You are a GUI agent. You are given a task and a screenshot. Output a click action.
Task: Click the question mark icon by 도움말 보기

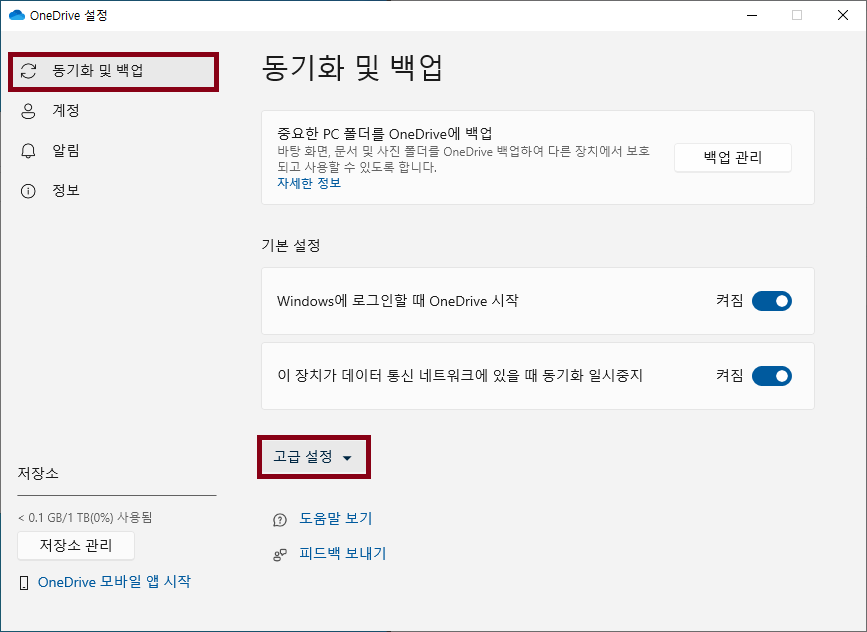[x=280, y=520]
